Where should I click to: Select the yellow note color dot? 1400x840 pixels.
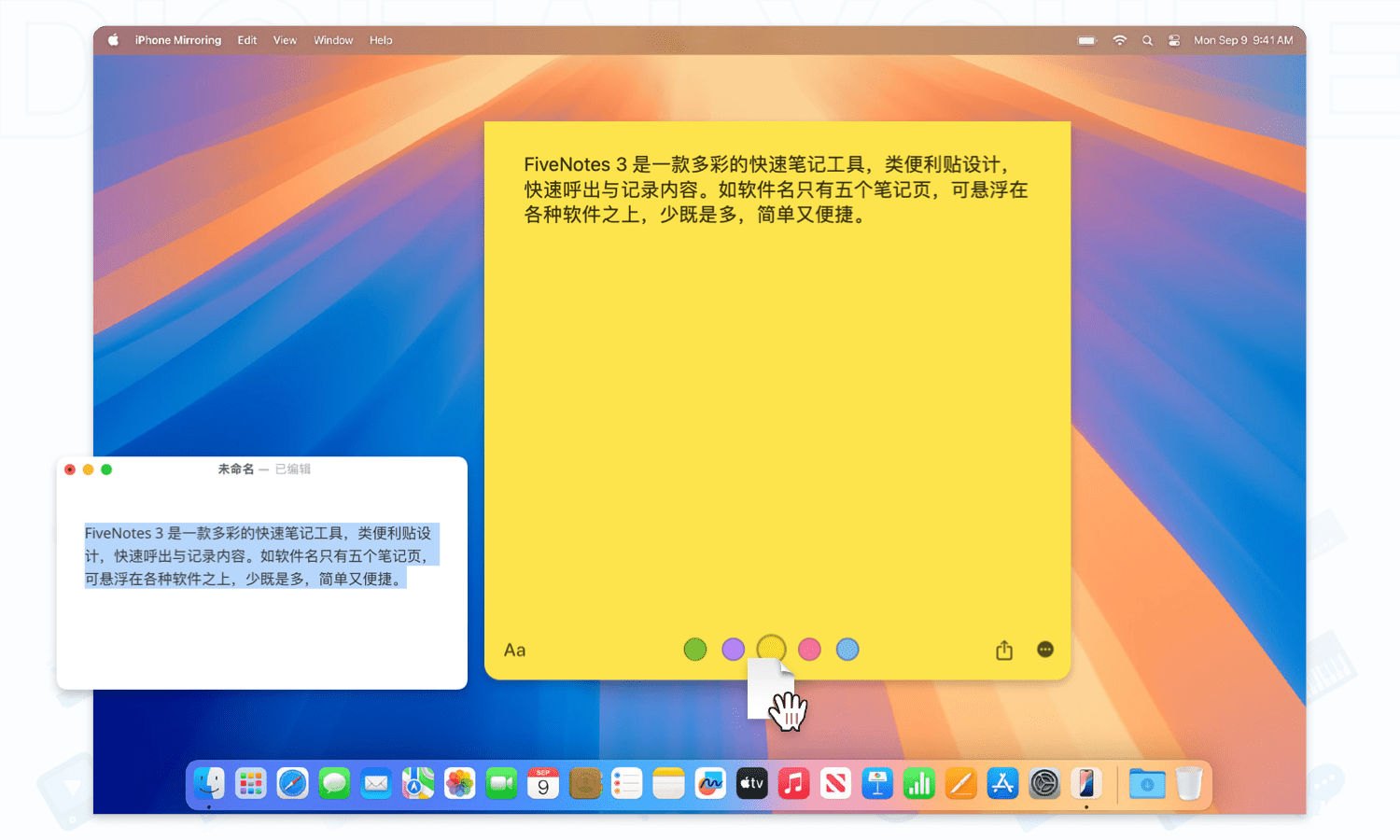tap(771, 648)
